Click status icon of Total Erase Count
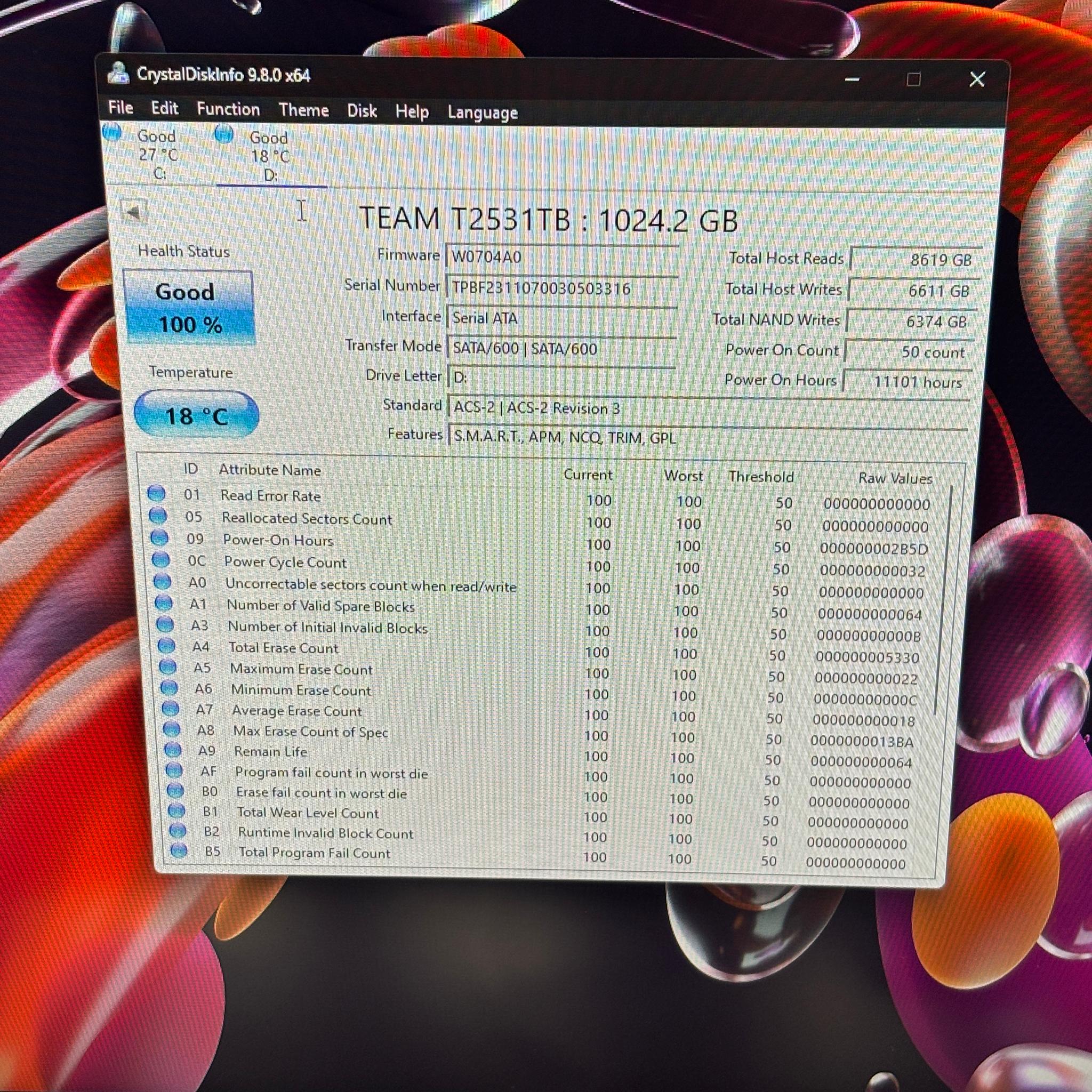 166,646
